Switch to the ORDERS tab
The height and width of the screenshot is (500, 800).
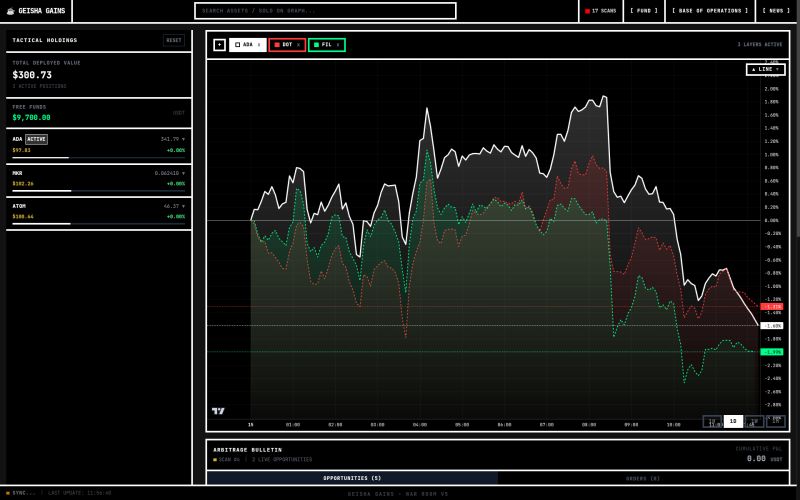[643, 478]
